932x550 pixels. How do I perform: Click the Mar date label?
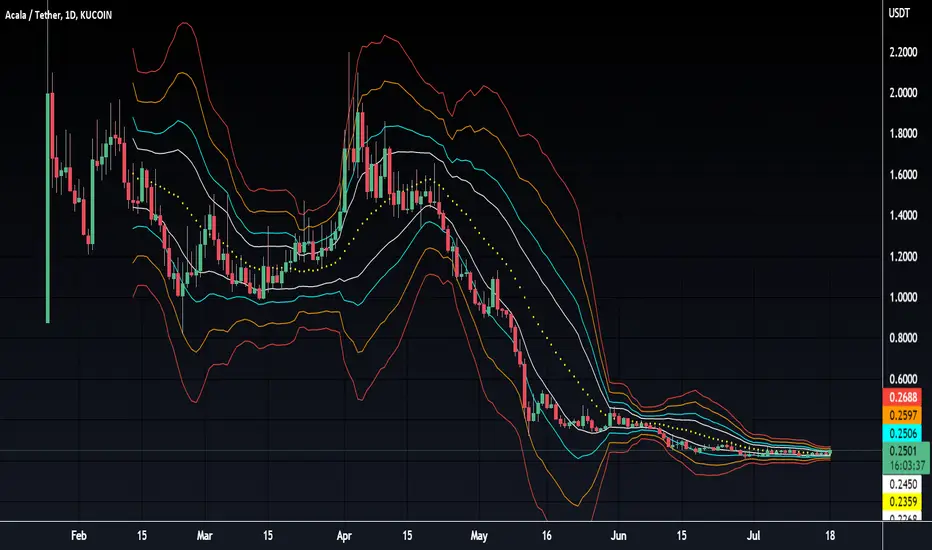click(x=204, y=536)
